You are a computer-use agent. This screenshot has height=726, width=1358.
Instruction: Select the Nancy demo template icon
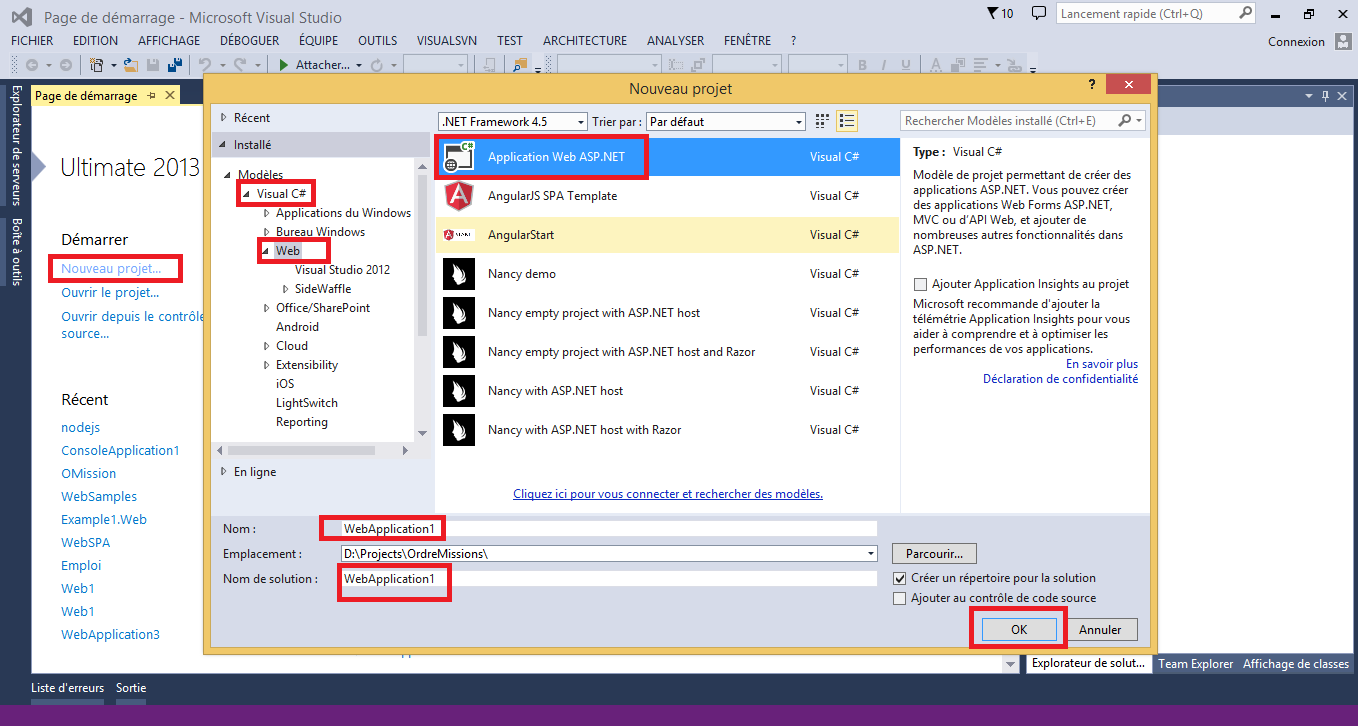[459, 274]
